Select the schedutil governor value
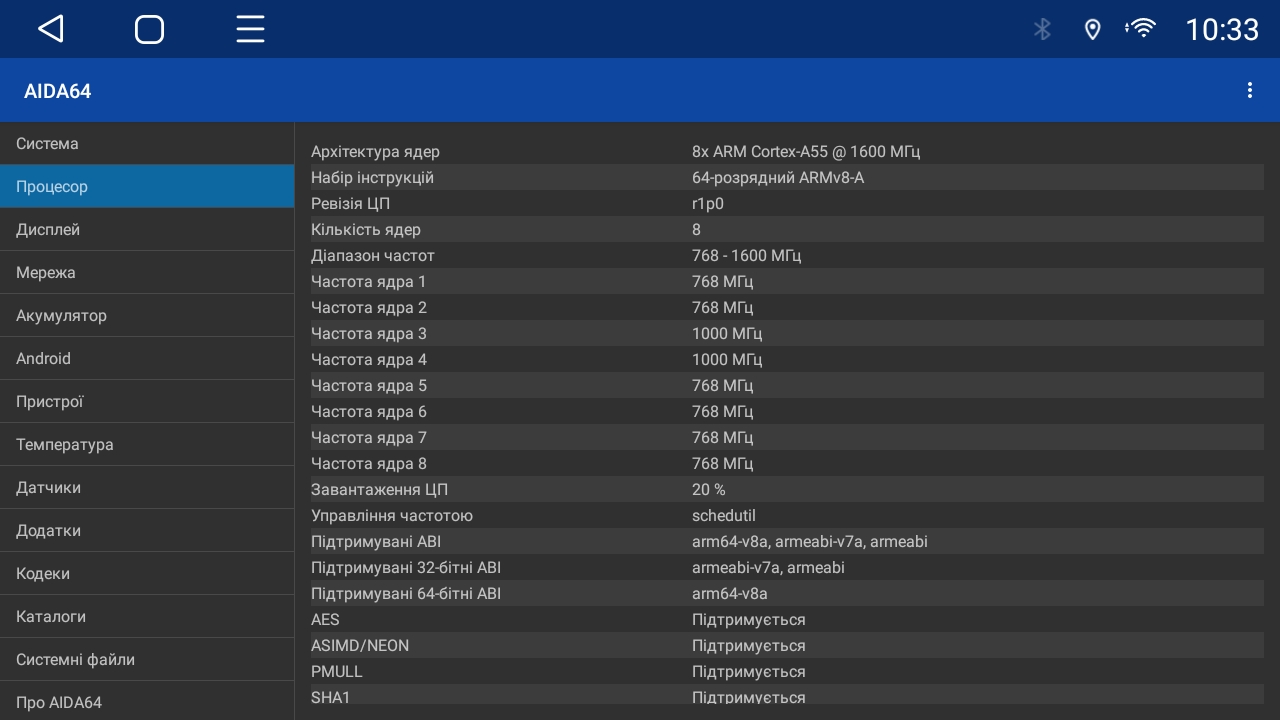Image resolution: width=1280 pixels, height=720 pixels. click(724, 516)
